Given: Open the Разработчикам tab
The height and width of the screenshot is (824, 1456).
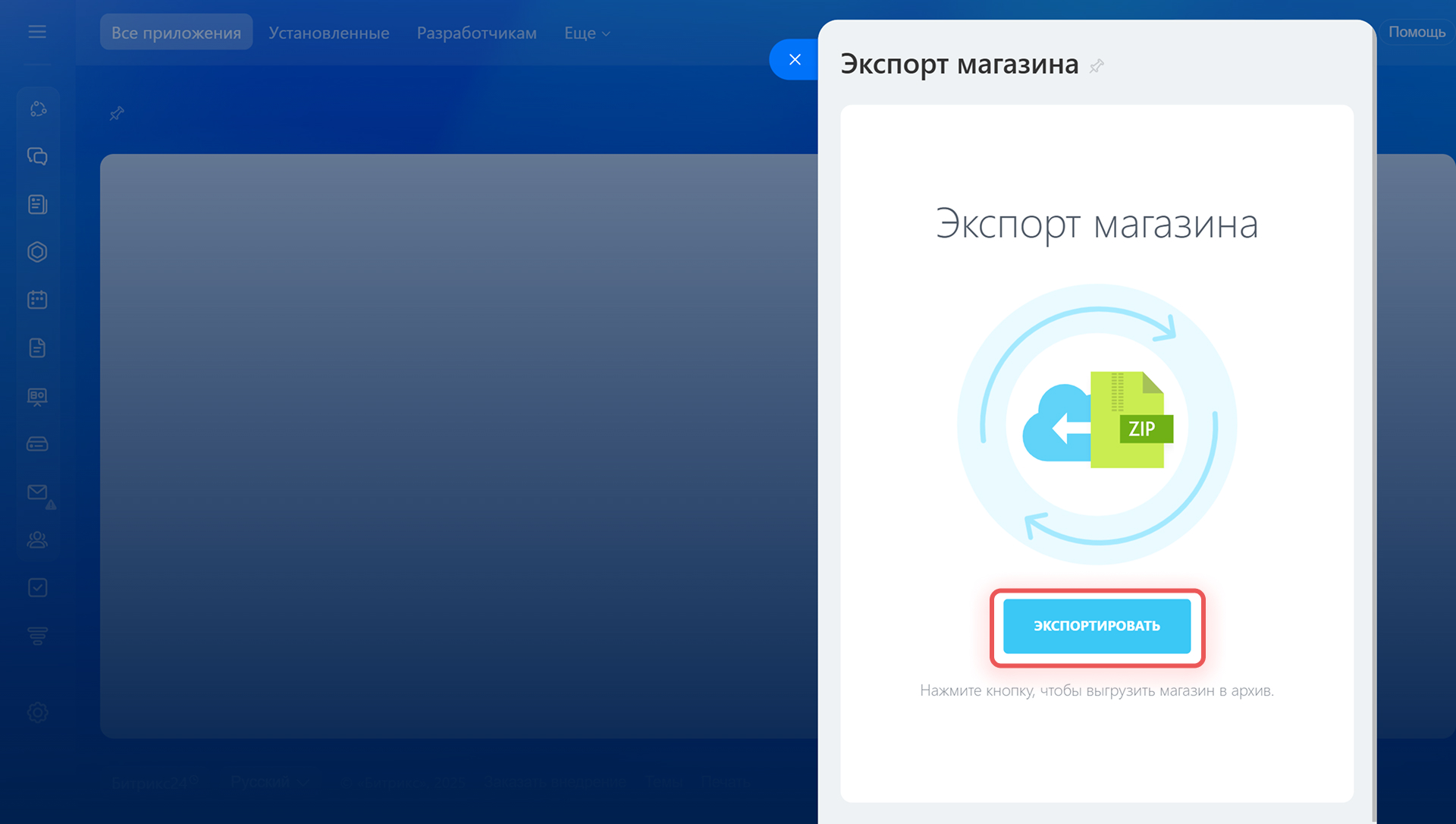Looking at the screenshot, I should tap(476, 33).
